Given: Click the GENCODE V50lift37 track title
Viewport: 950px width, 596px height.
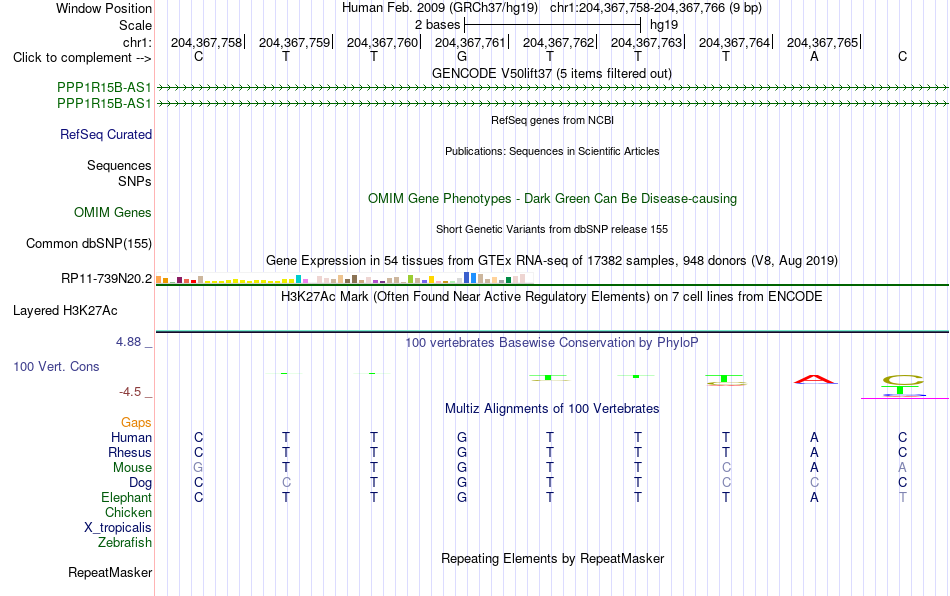Looking at the screenshot, I should pyautogui.click(x=552, y=74).
